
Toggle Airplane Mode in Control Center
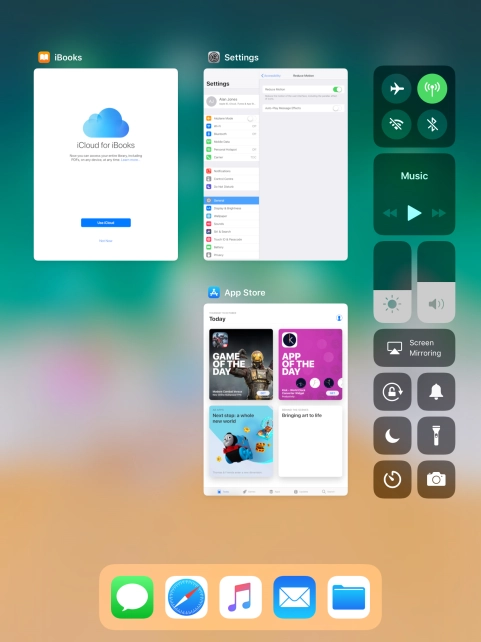[396, 88]
